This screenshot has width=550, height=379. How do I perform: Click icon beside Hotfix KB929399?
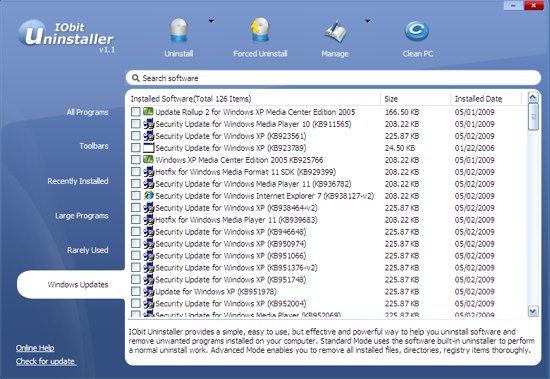point(148,172)
